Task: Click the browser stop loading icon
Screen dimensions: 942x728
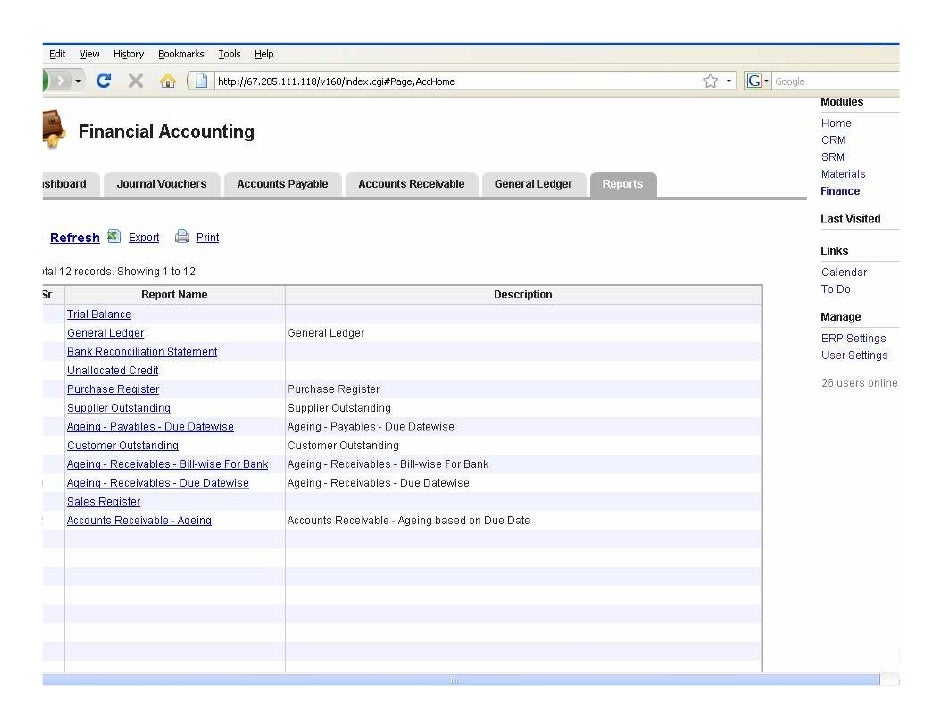Action: [136, 82]
